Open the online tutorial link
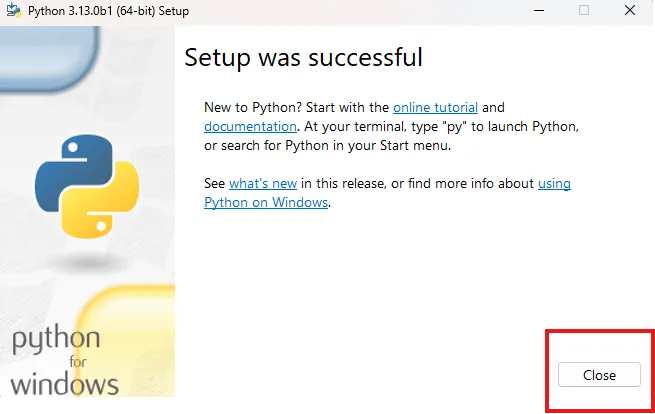 click(x=435, y=107)
